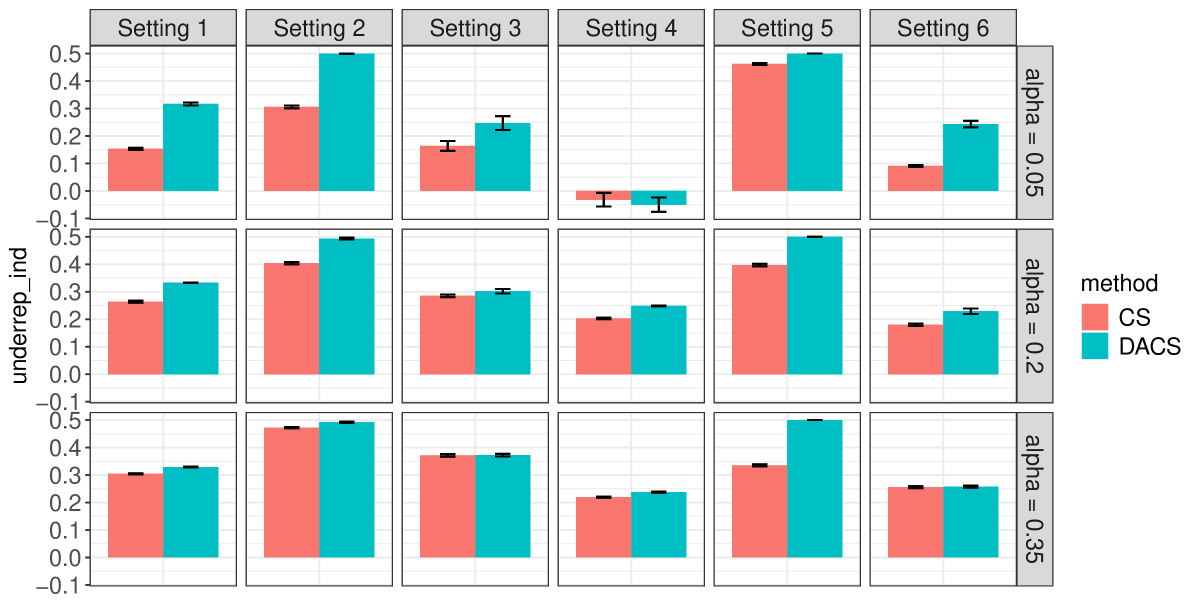Click the alpha = 0.05 row strip
Screen dimensions: 1200x600
1035,132
